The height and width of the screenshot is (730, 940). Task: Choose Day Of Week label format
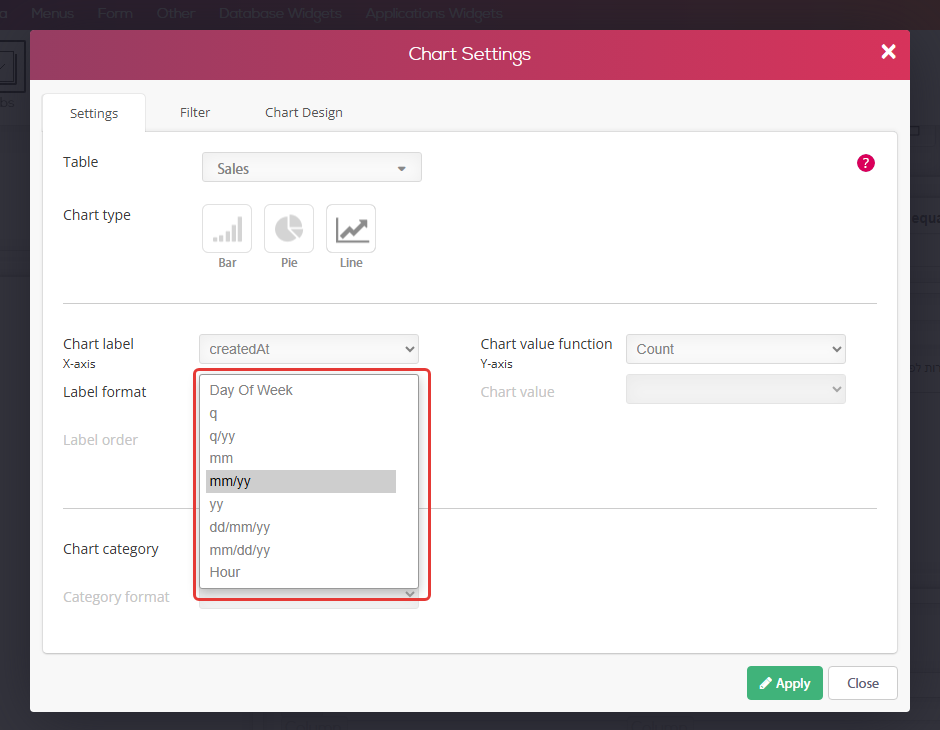tap(301, 390)
